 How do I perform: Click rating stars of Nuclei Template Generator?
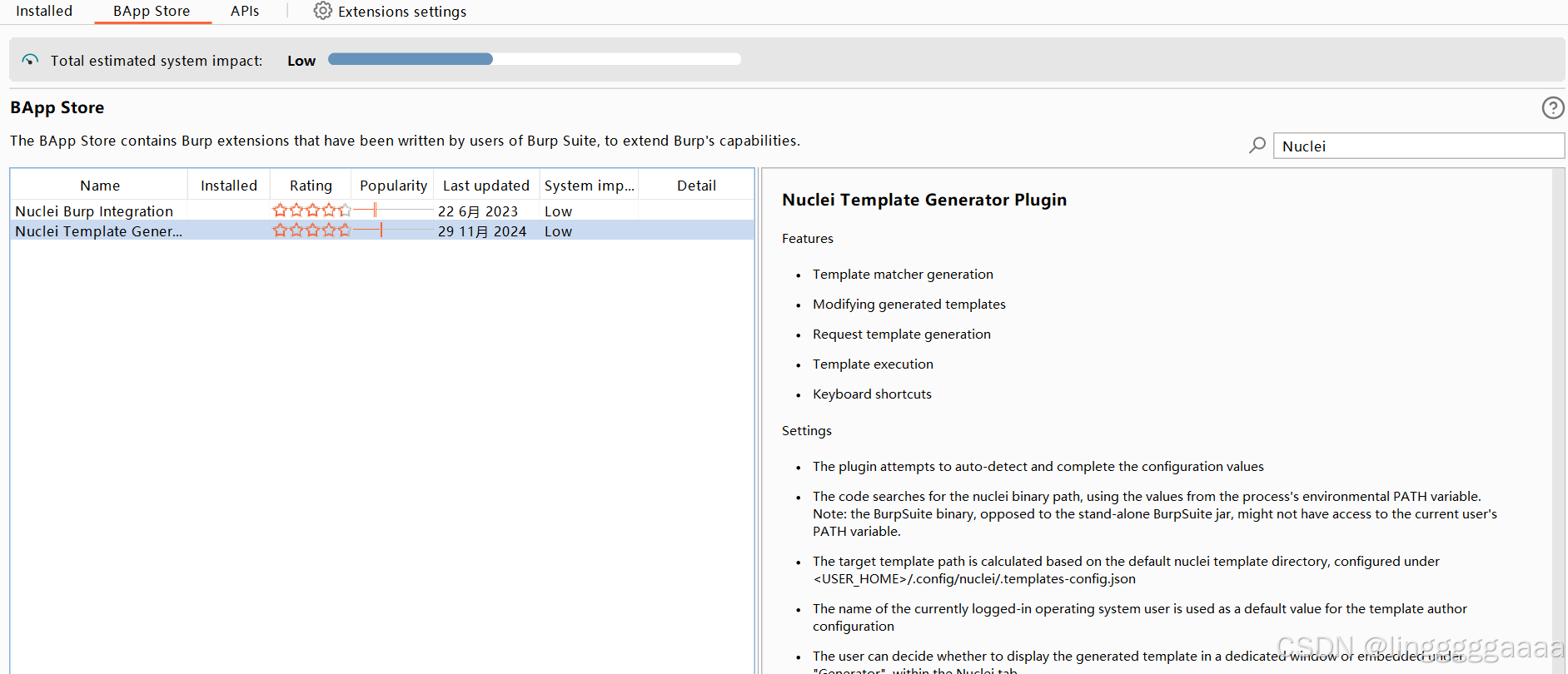coord(311,230)
